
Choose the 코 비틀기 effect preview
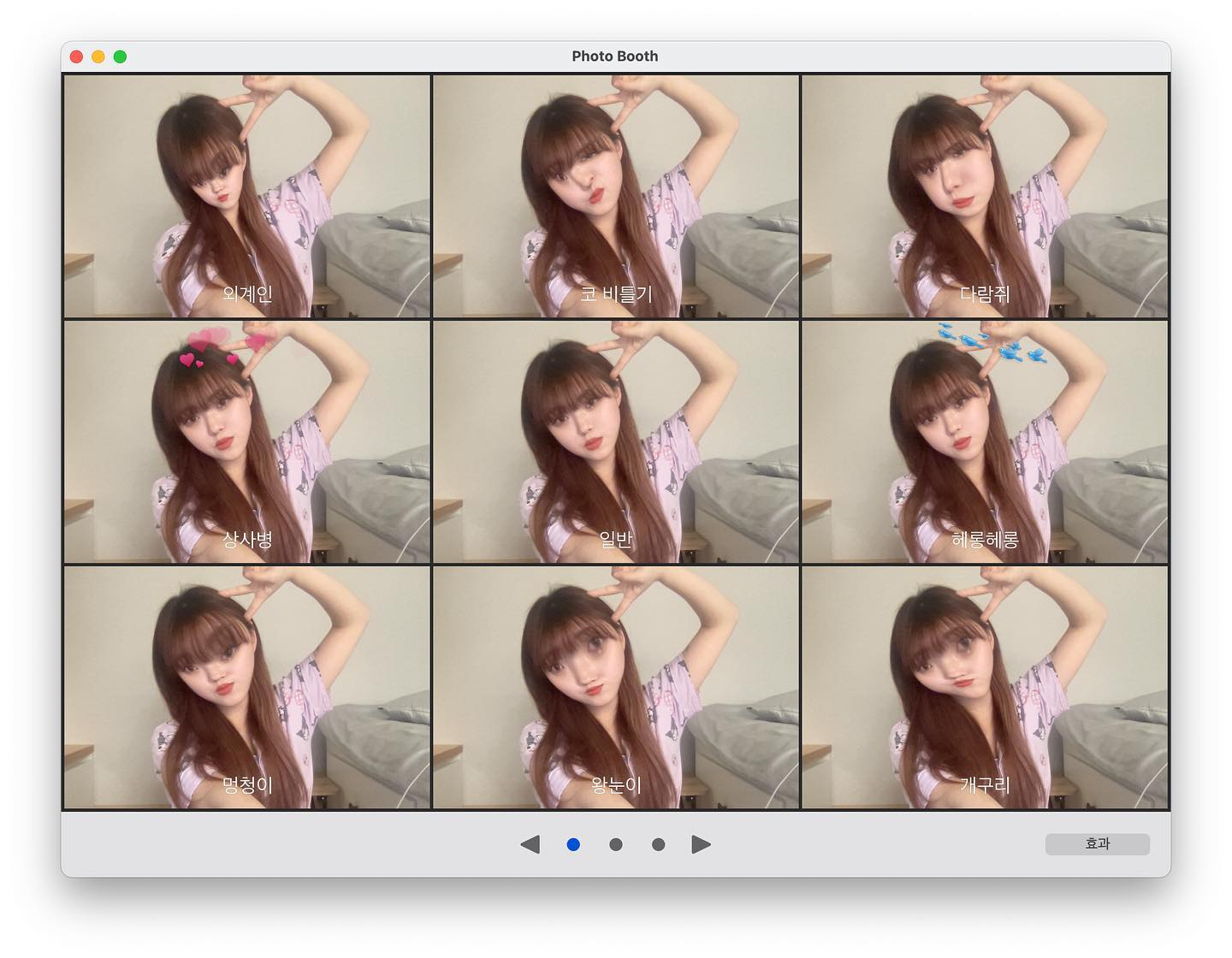[616, 196]
